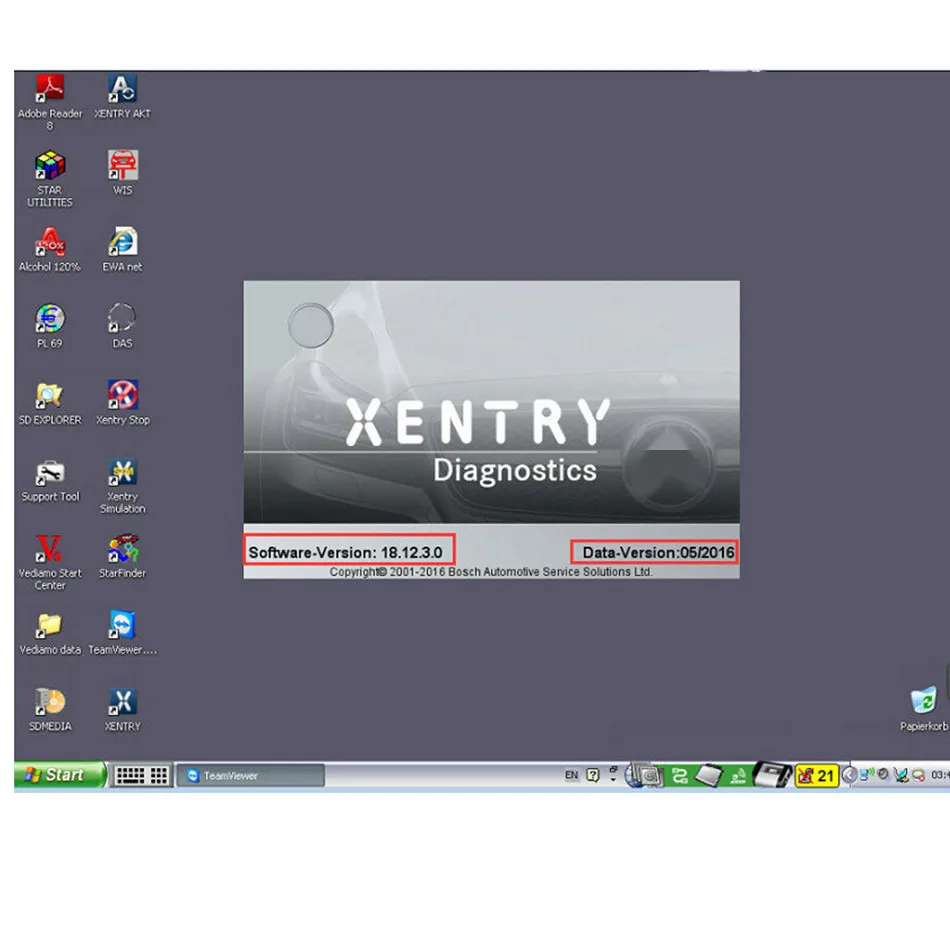Image resolution: width=950 pixels, height=950 pixels.
Task: Click the green wireless signal icon
Action: pos(738,776)
